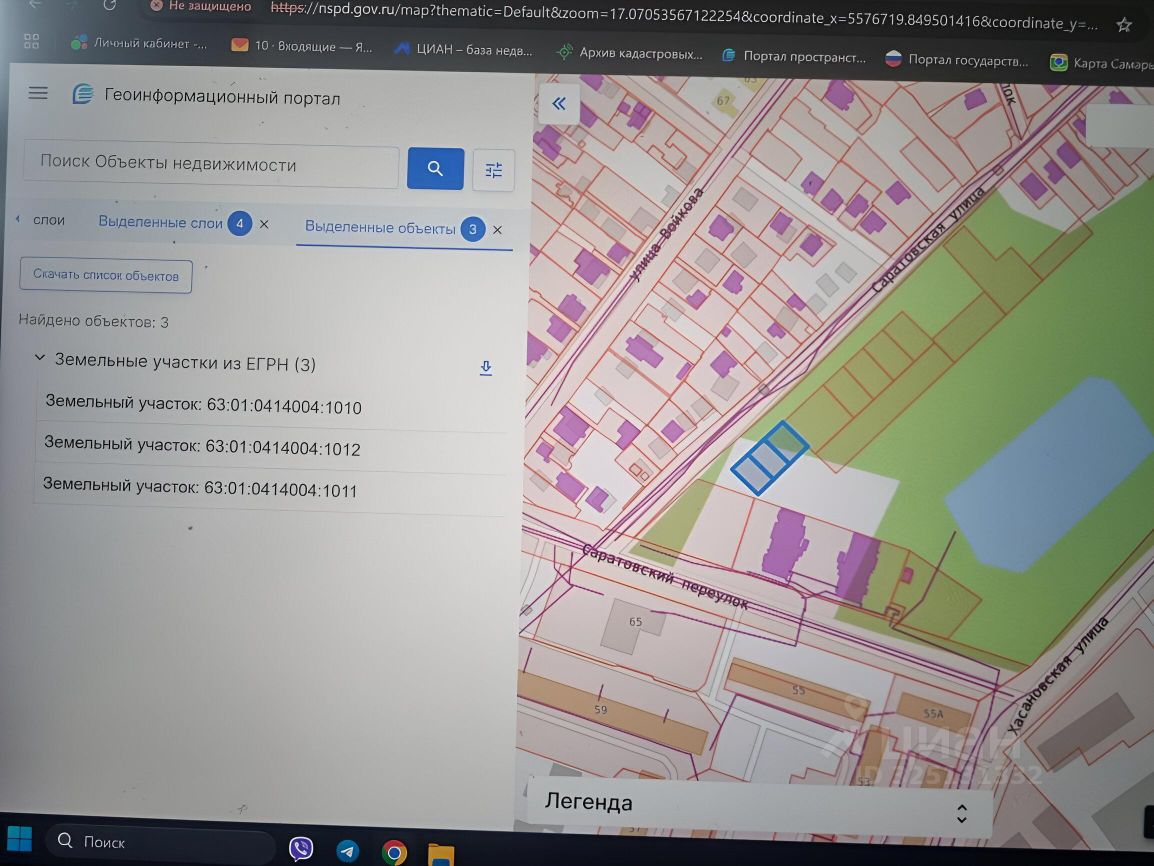Focus the Поиск Объекты недвижимости search field
This screenshot has height=866, width=1154.
(210, 164)
